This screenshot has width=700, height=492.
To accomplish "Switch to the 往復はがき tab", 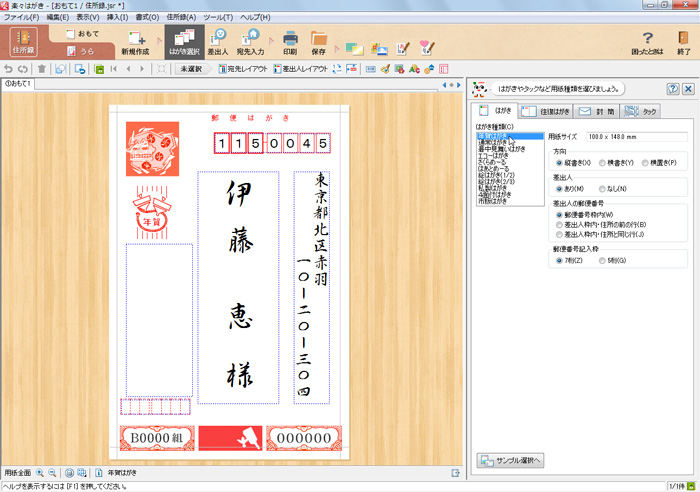I will 547,111.
